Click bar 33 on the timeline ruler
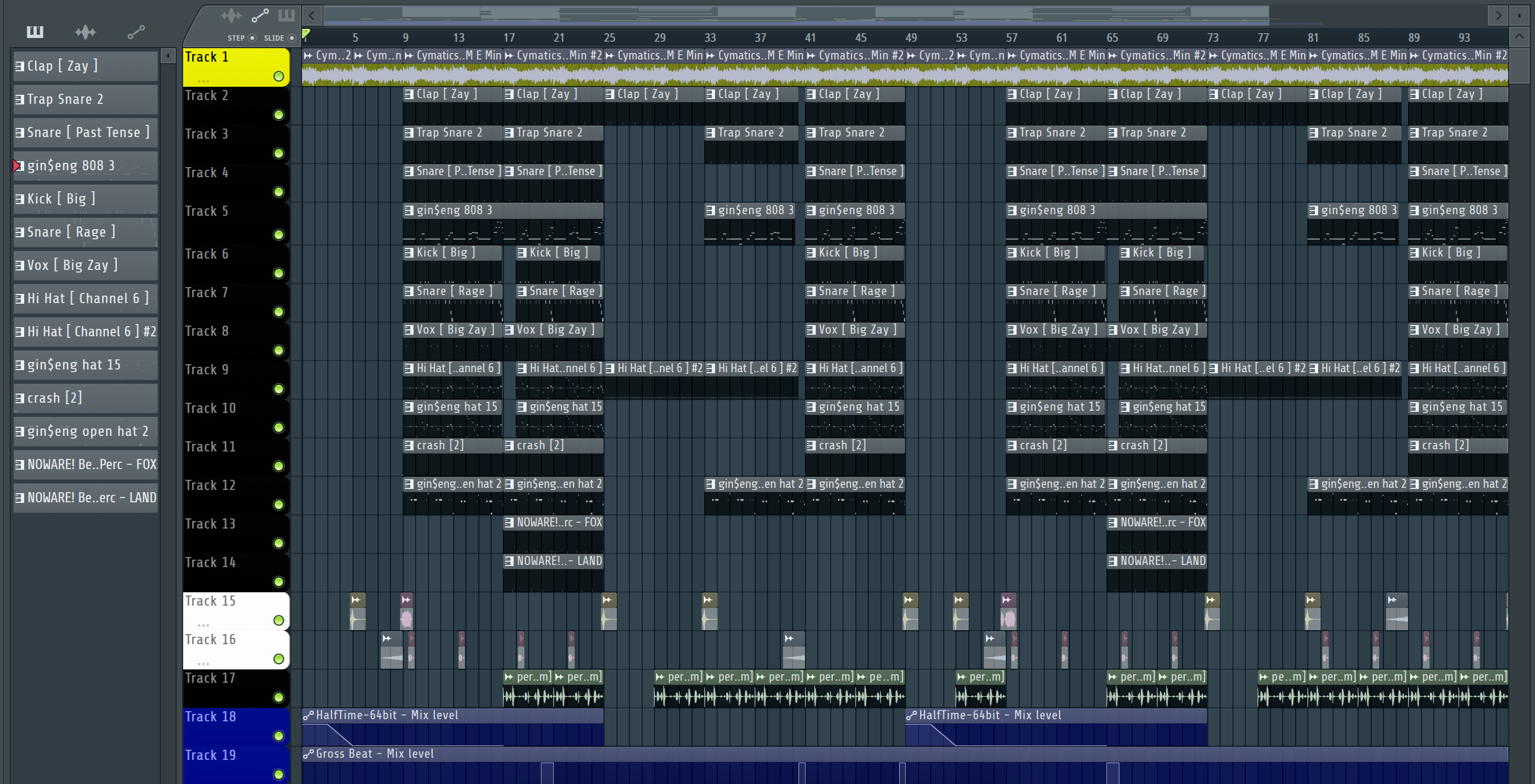The width and height of the screenshot is (1535, 784). 710,37
